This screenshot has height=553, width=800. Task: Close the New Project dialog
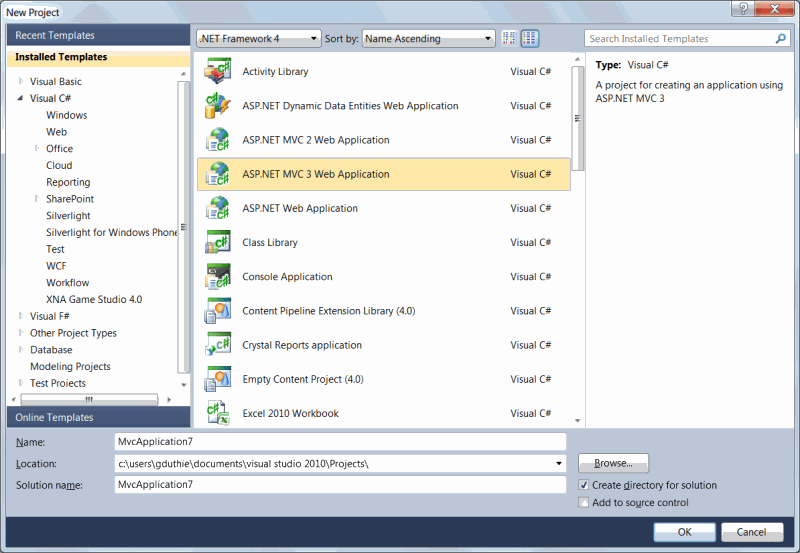tap(774, 9)
